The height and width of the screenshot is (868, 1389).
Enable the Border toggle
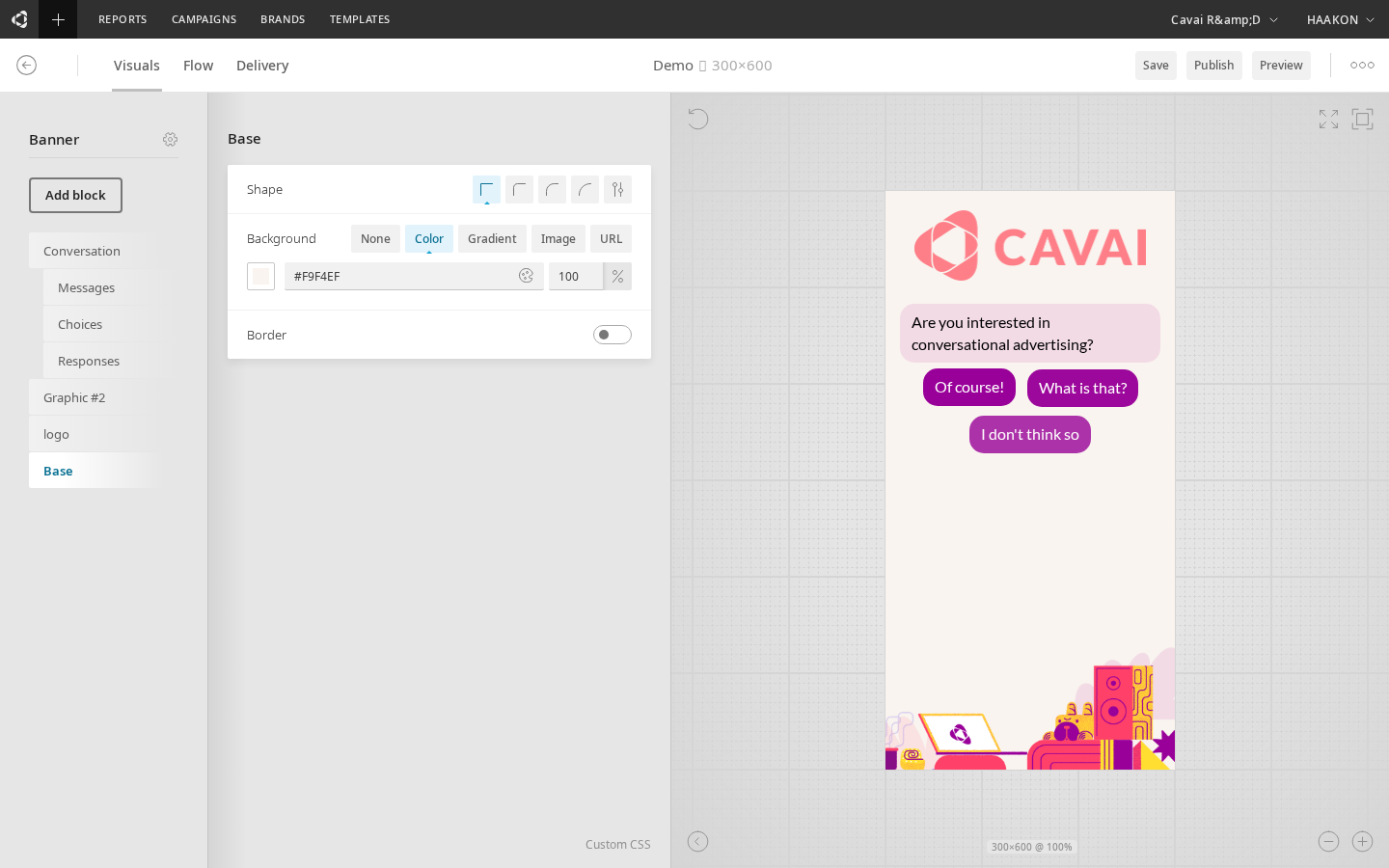[x=613, y=334]
